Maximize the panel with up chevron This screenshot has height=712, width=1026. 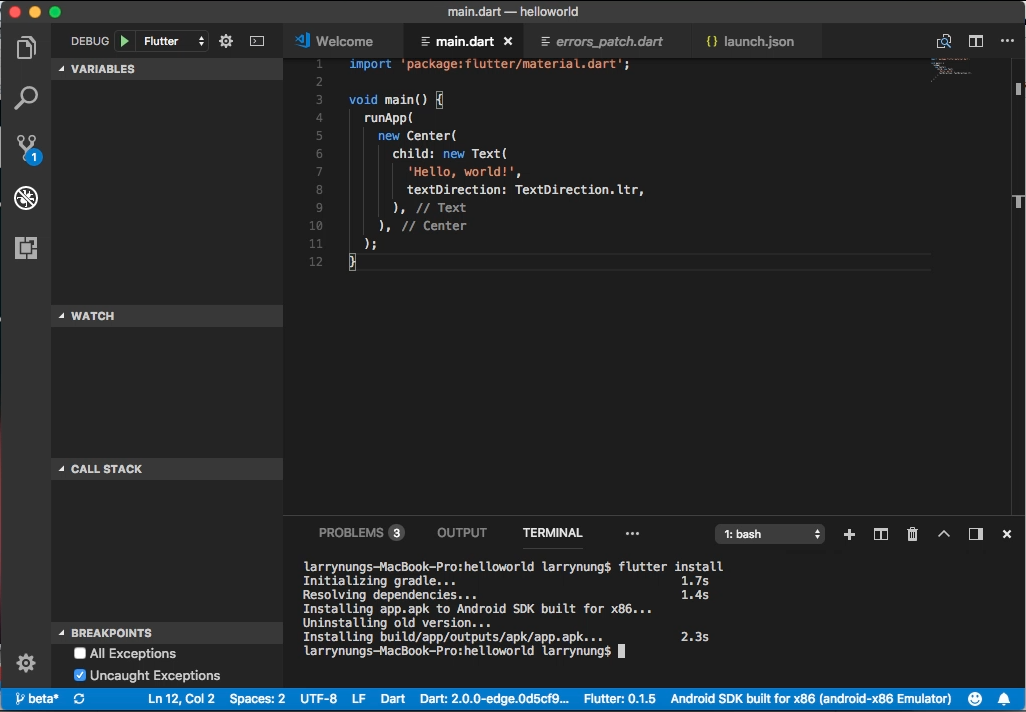[944, 534]
